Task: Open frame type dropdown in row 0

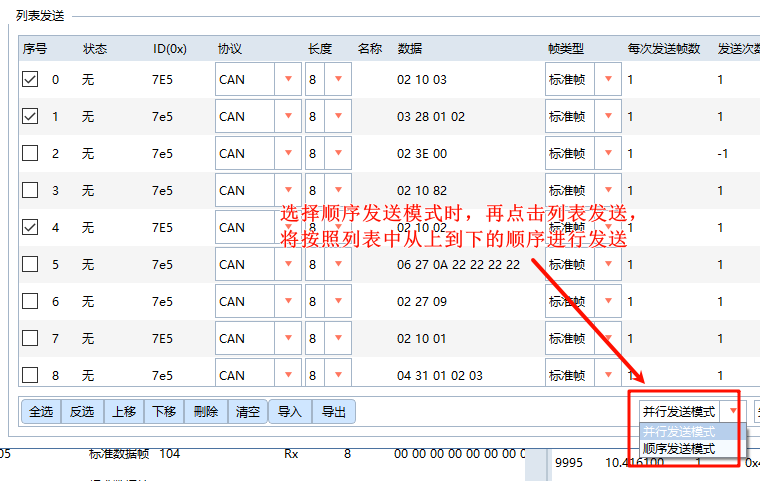Action: tap(608, 79)
